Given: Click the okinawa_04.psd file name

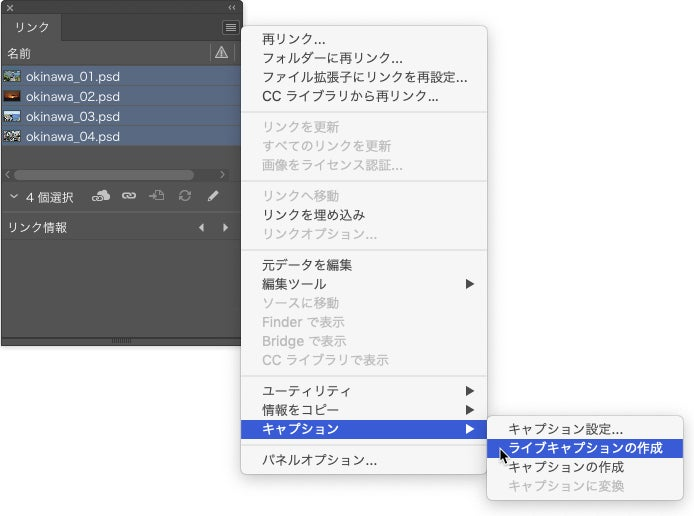Looking at the screenshot, I should point(73,136).
